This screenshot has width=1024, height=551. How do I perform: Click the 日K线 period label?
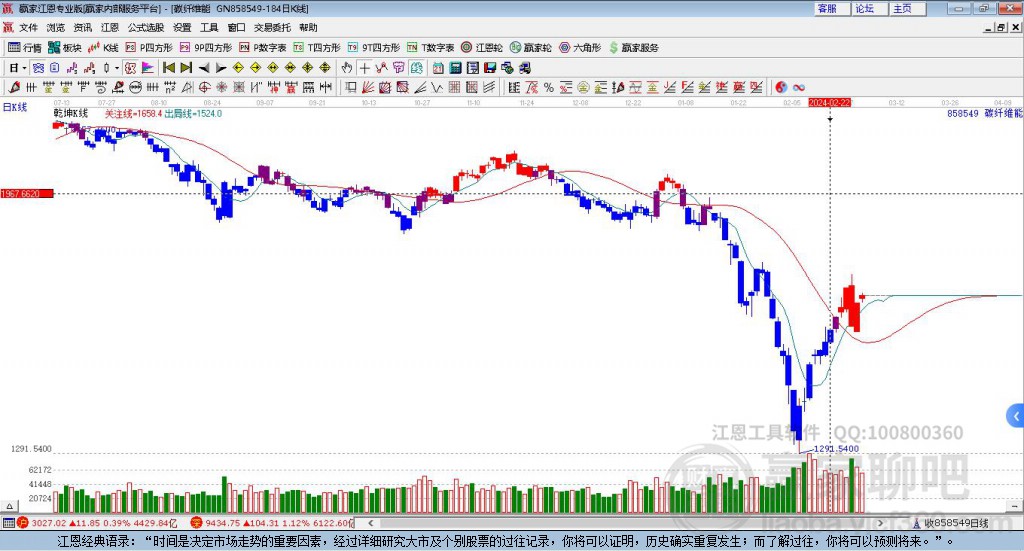click(15, 107)
